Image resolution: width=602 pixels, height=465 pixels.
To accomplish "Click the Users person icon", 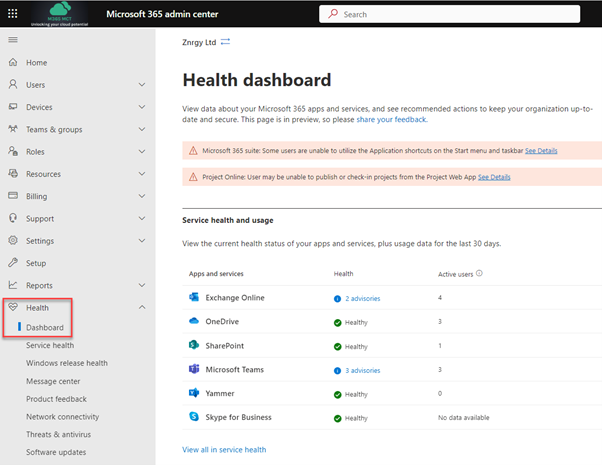I will point(13,84).
